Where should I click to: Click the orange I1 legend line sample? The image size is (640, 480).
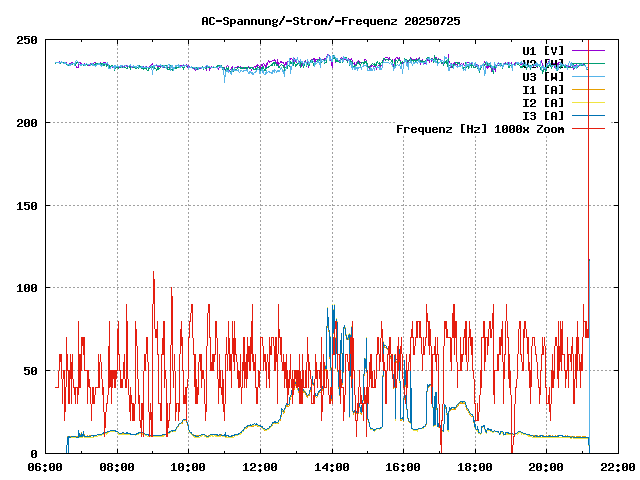[x=588, y=90]
